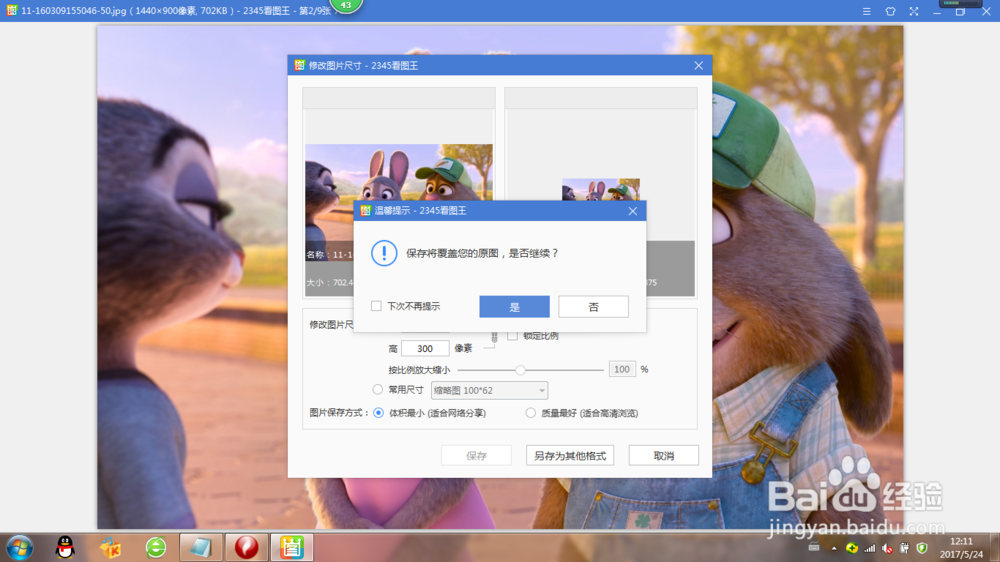The image size is (1000, 562).
Task: Click 否 to cancel overwriting
Action: click(x=593, y=307)
